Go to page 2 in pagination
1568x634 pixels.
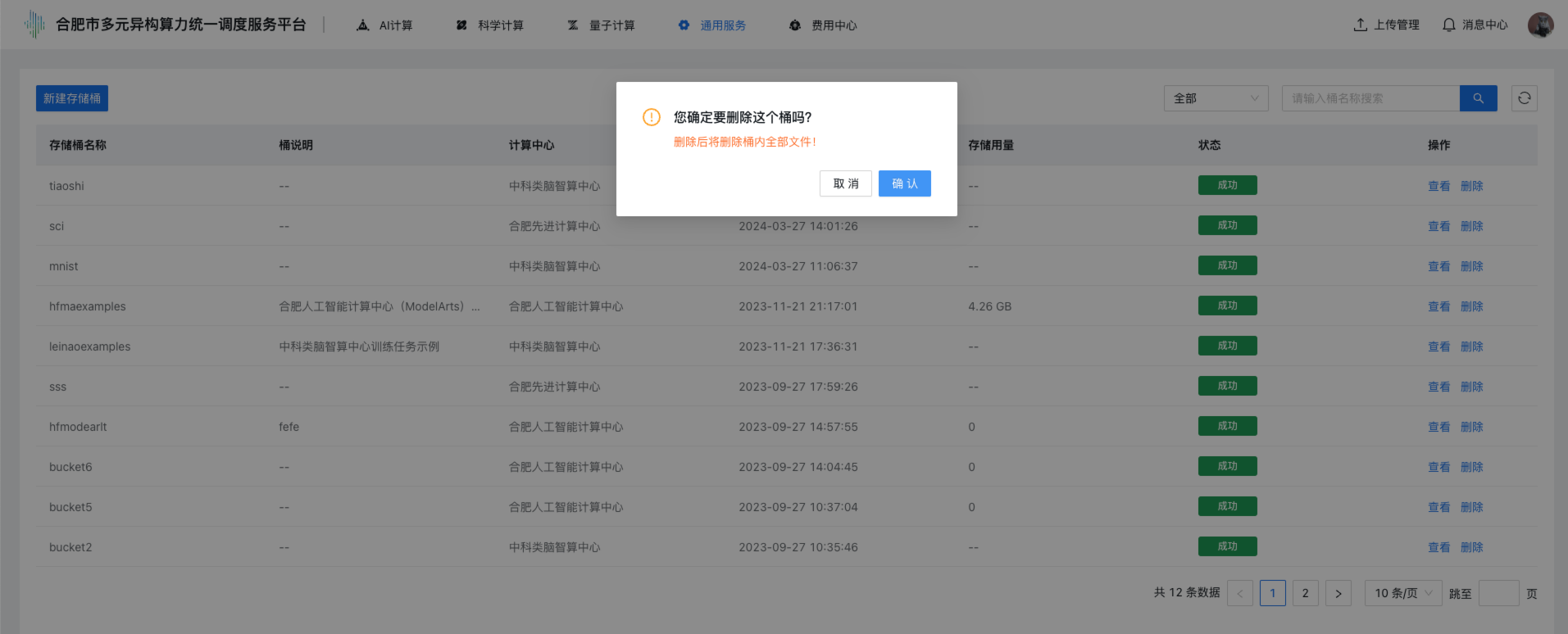pos(1305,593)
